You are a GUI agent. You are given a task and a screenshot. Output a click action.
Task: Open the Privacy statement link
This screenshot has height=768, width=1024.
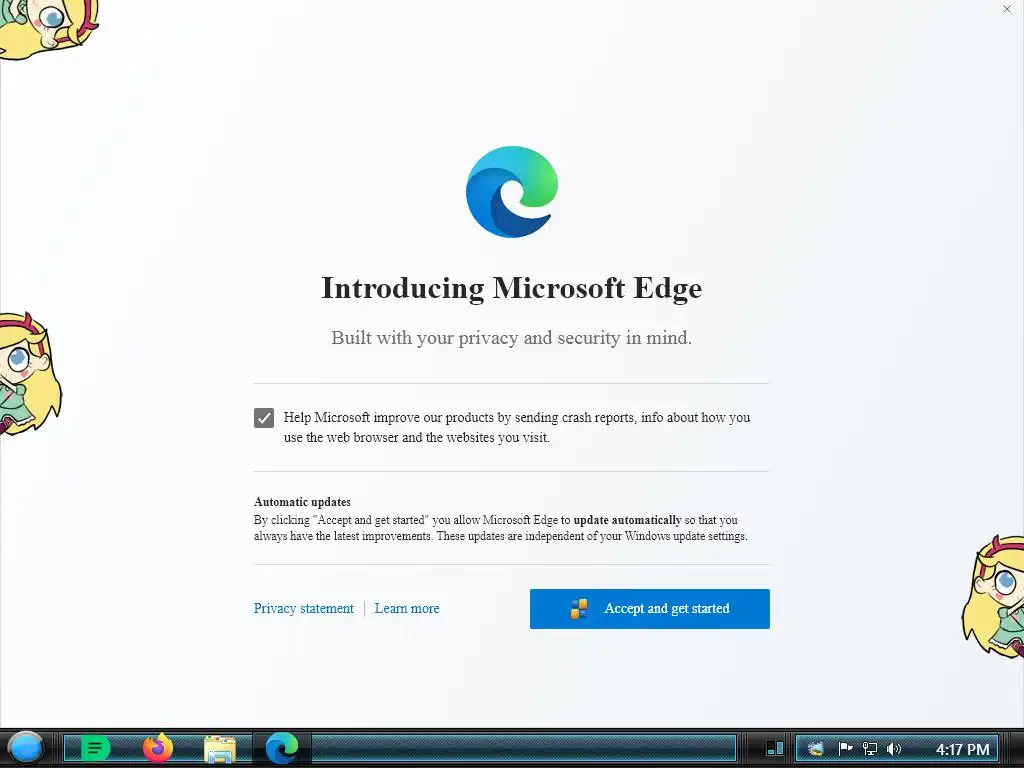pyautogui.click(x=304, y=609)
